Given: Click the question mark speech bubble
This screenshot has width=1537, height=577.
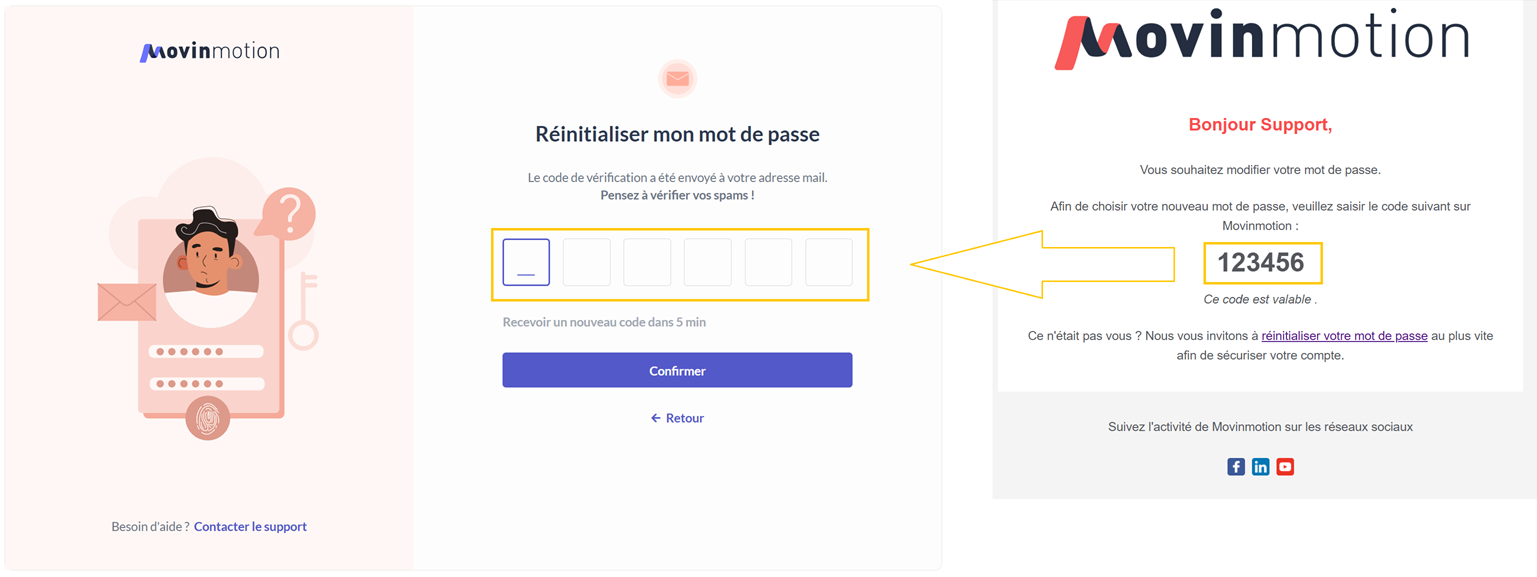Looking at the screenshot, I should coord(290,212).
